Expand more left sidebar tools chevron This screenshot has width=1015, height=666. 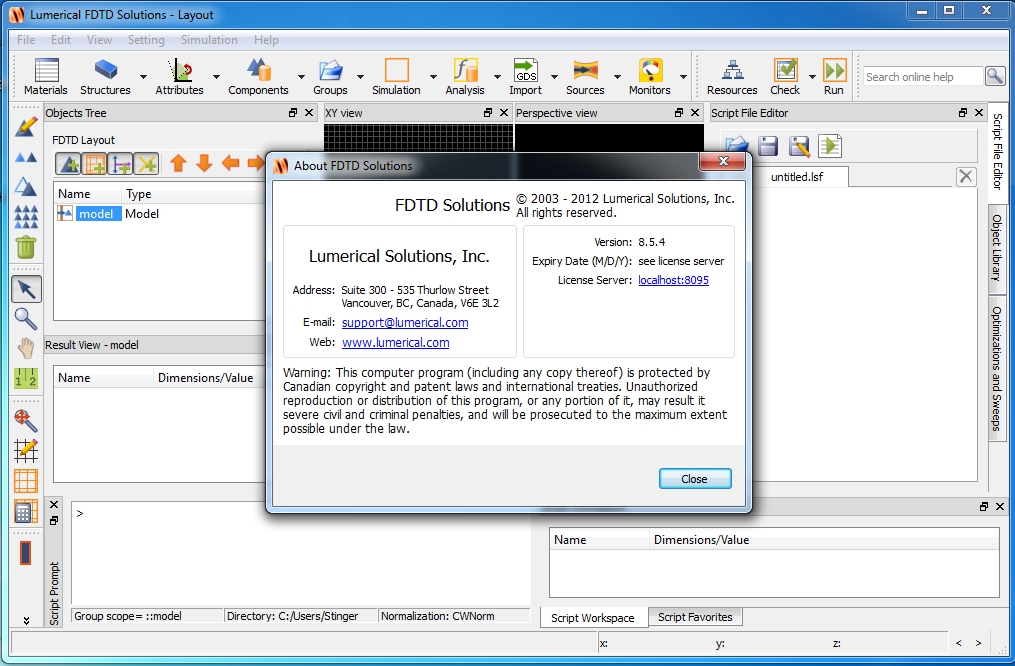(26, 621)
